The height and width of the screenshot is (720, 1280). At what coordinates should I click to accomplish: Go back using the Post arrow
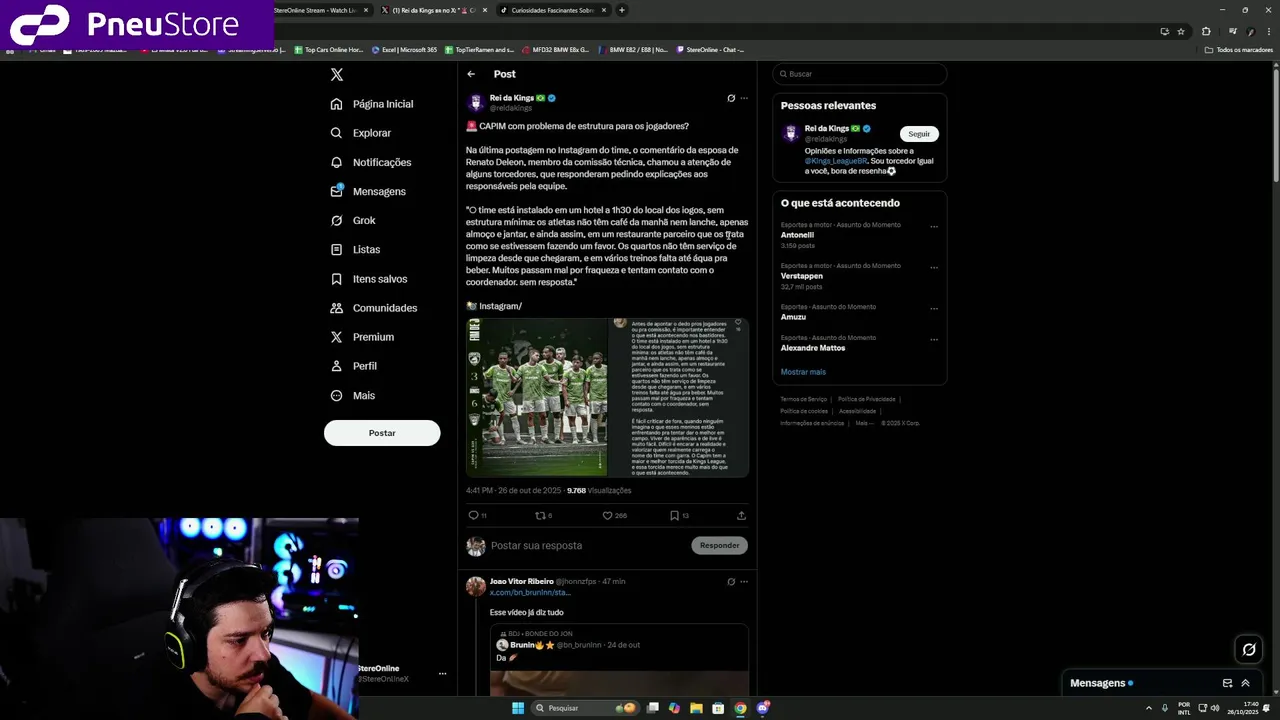click(x=471, y=74)
